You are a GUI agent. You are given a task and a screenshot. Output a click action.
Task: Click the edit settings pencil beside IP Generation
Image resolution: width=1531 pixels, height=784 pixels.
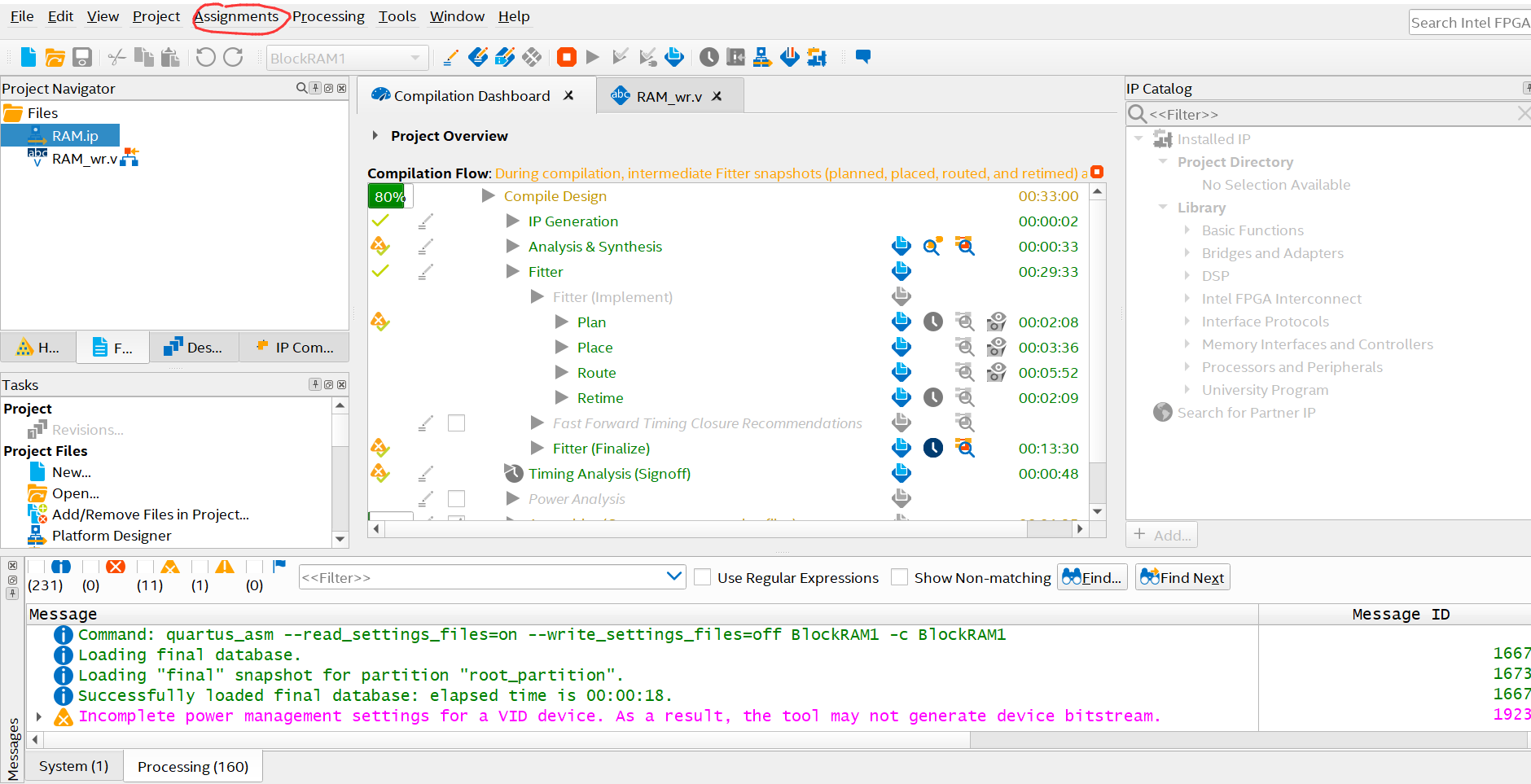coord(426,221)
